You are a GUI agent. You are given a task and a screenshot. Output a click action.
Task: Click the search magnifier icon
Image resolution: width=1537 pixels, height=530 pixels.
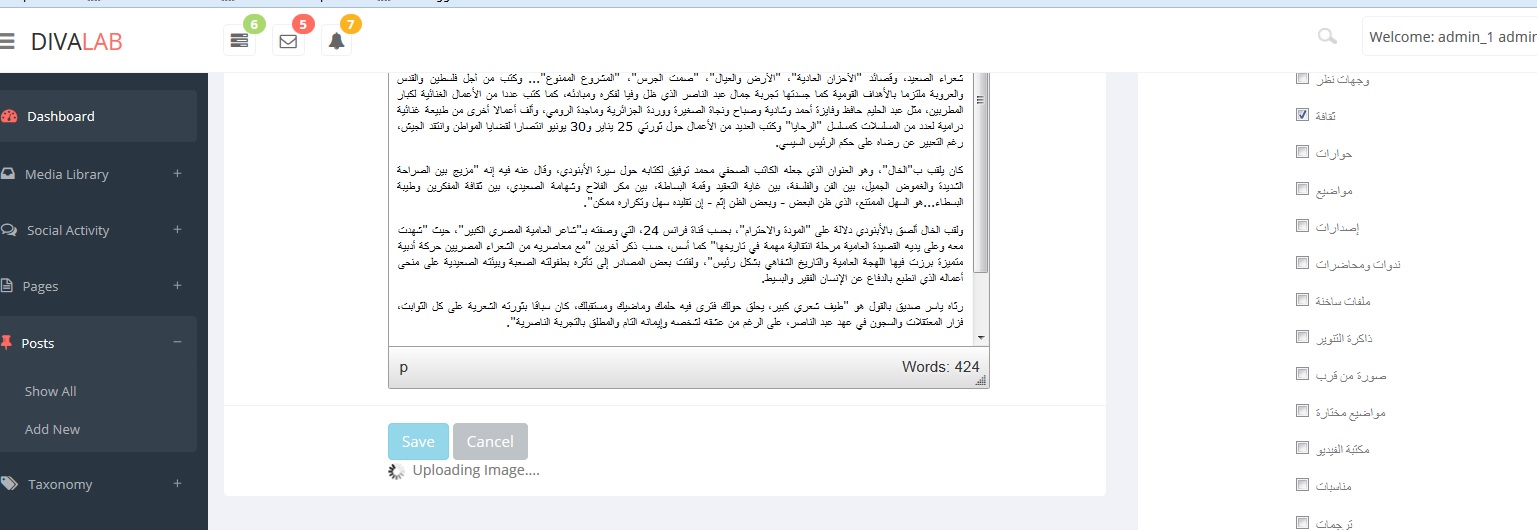click(1327, 37)
